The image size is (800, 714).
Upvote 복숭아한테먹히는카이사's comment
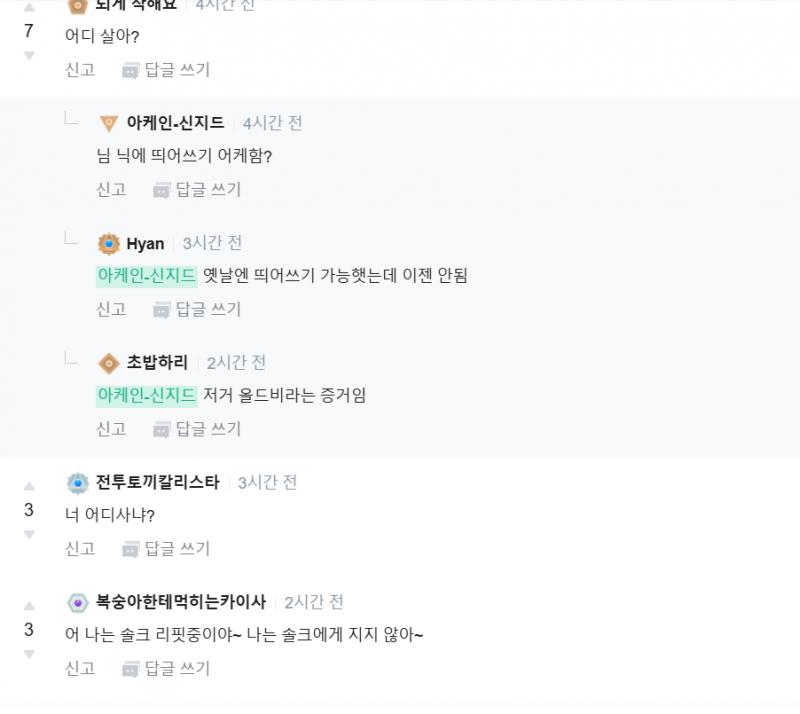coord(29,606)
